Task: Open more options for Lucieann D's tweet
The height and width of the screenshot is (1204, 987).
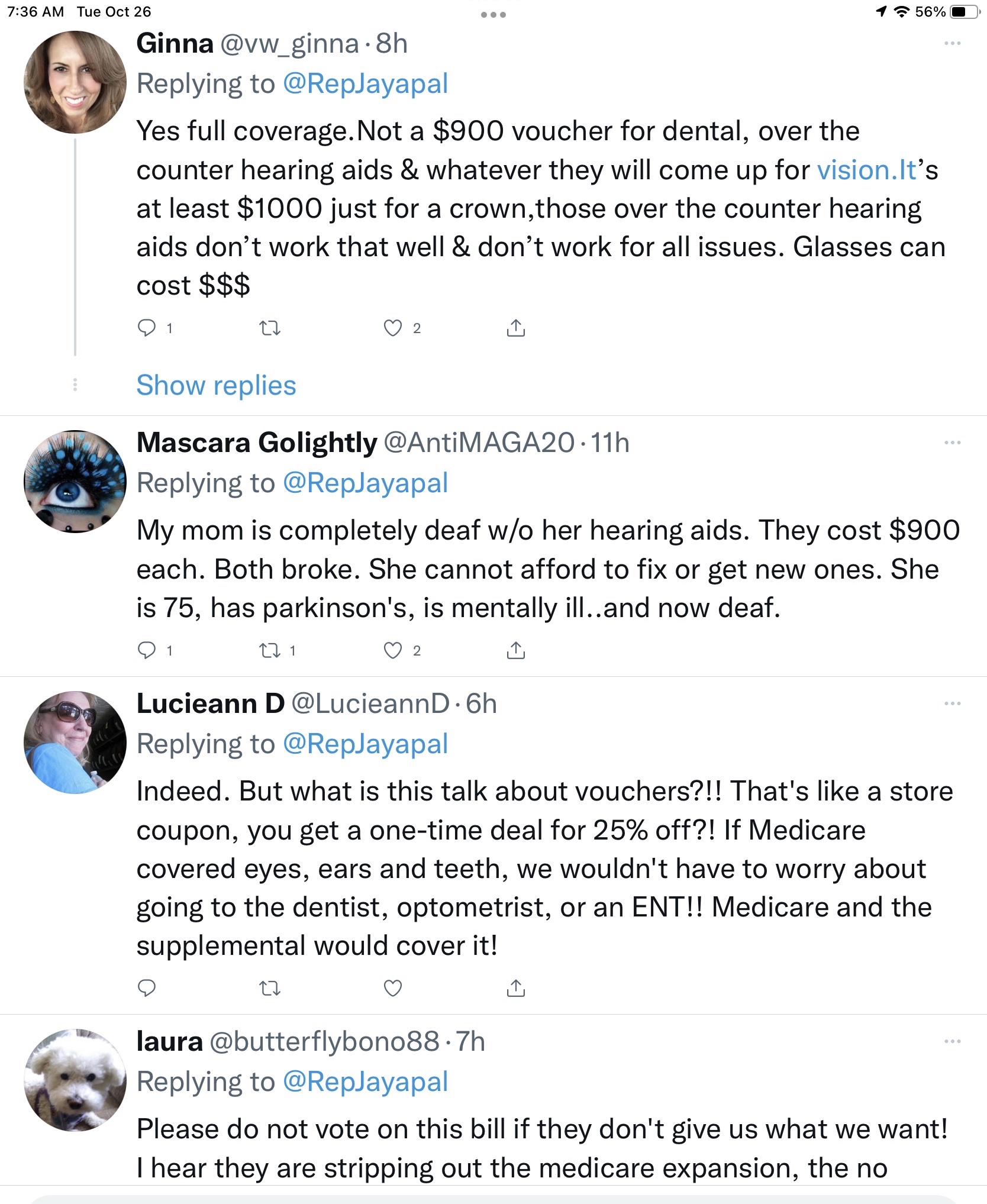Action: coord(952,703)
